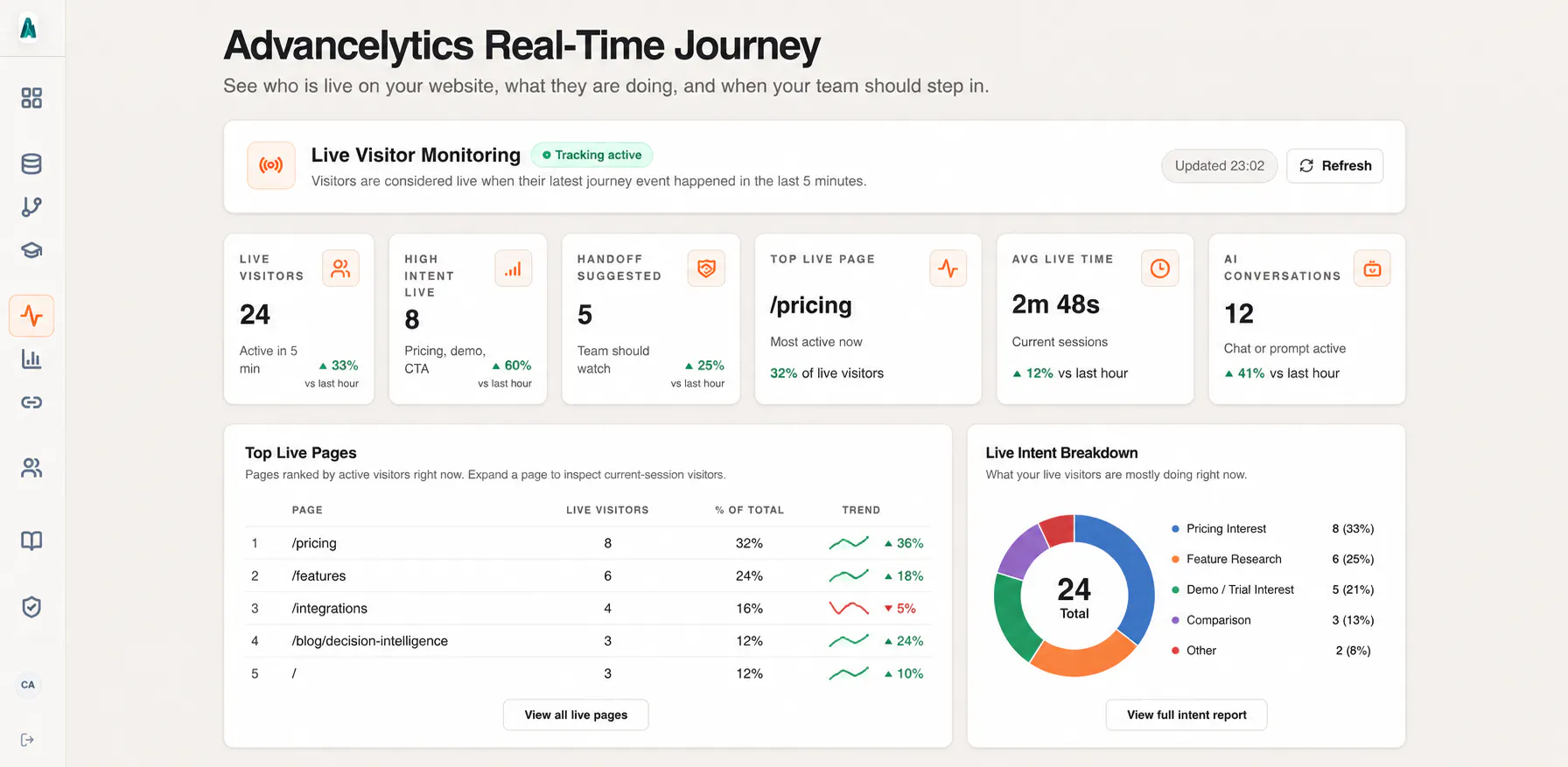Click the pulse icon on Top Live Page card
The height and width of the screenshot is (767, 1568).
tap(948, 268)
